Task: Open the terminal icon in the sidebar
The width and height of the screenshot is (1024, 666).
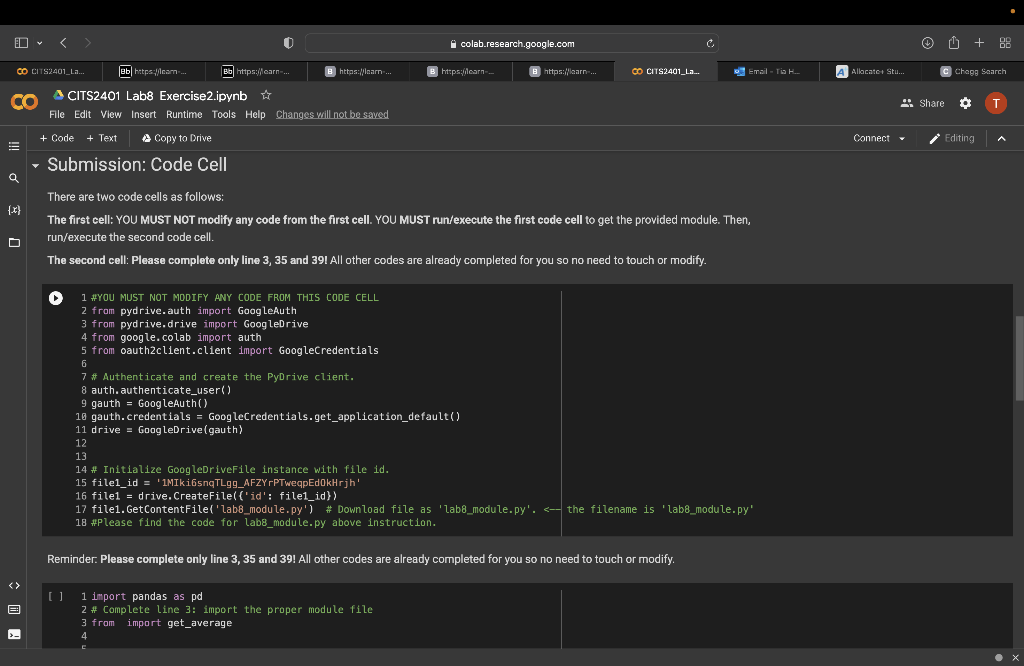Action: [14, 634]
